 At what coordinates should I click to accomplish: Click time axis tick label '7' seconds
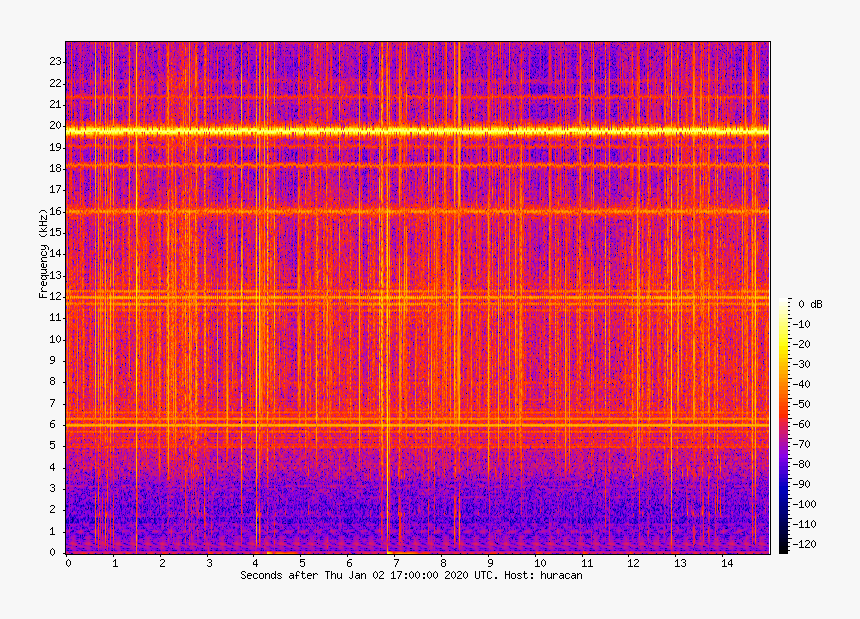click(396, 563)
